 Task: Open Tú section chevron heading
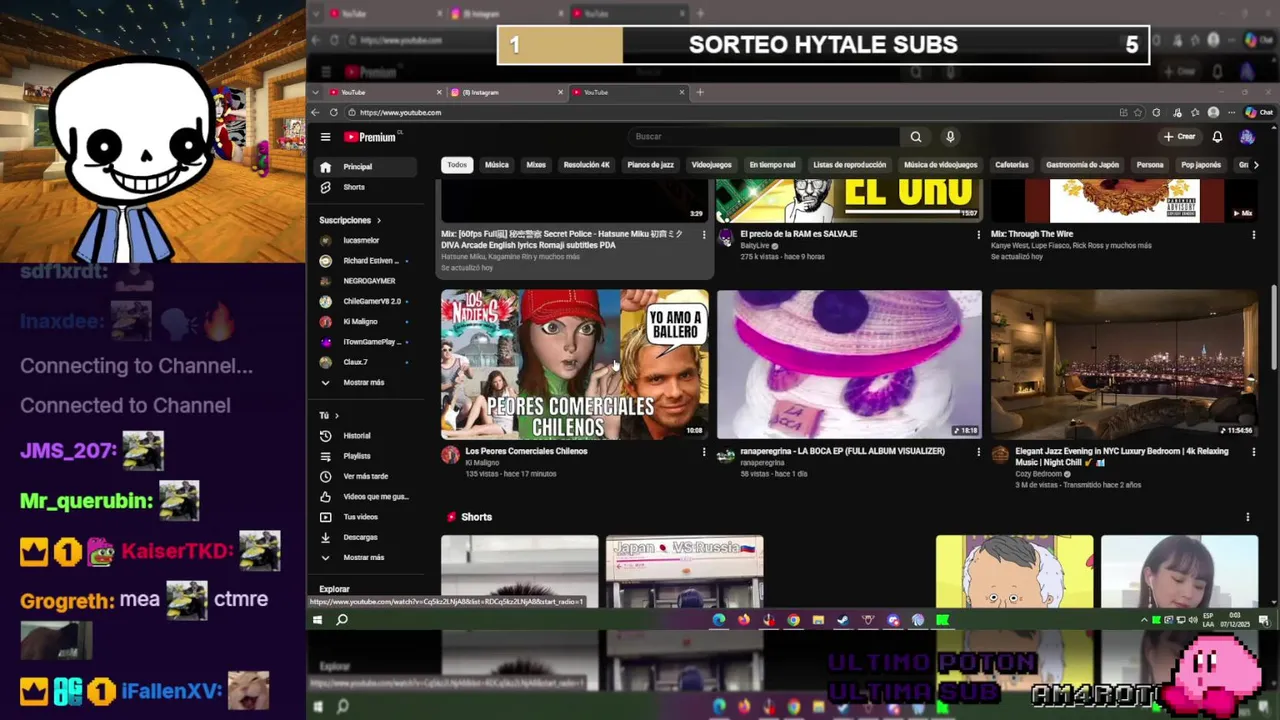[x=329, y=415]
